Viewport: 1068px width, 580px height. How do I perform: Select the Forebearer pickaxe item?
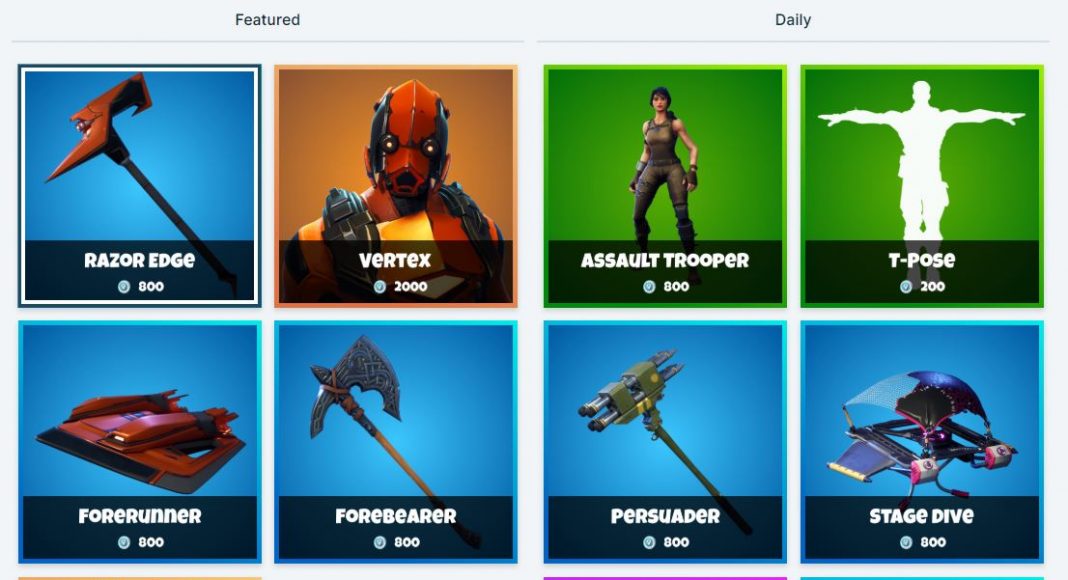click(396, 442)
